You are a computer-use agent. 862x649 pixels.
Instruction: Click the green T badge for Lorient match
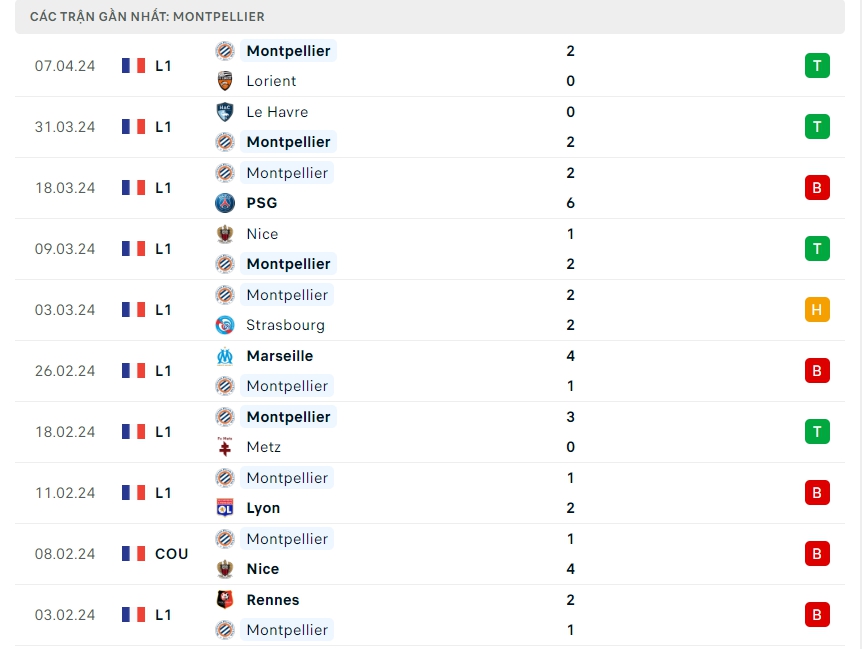tap(817, 66)
